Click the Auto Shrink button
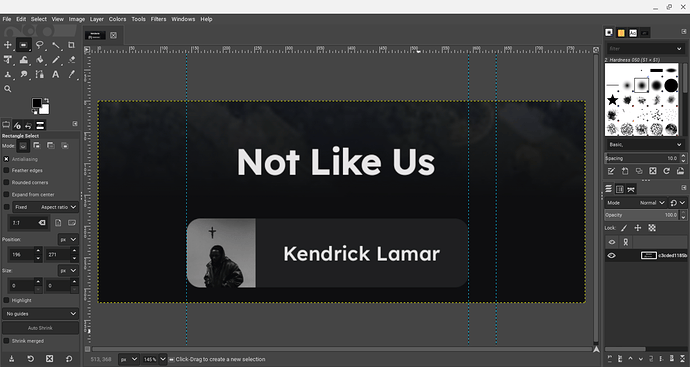The height and width of the screenshot is (367, 690). 40,328
